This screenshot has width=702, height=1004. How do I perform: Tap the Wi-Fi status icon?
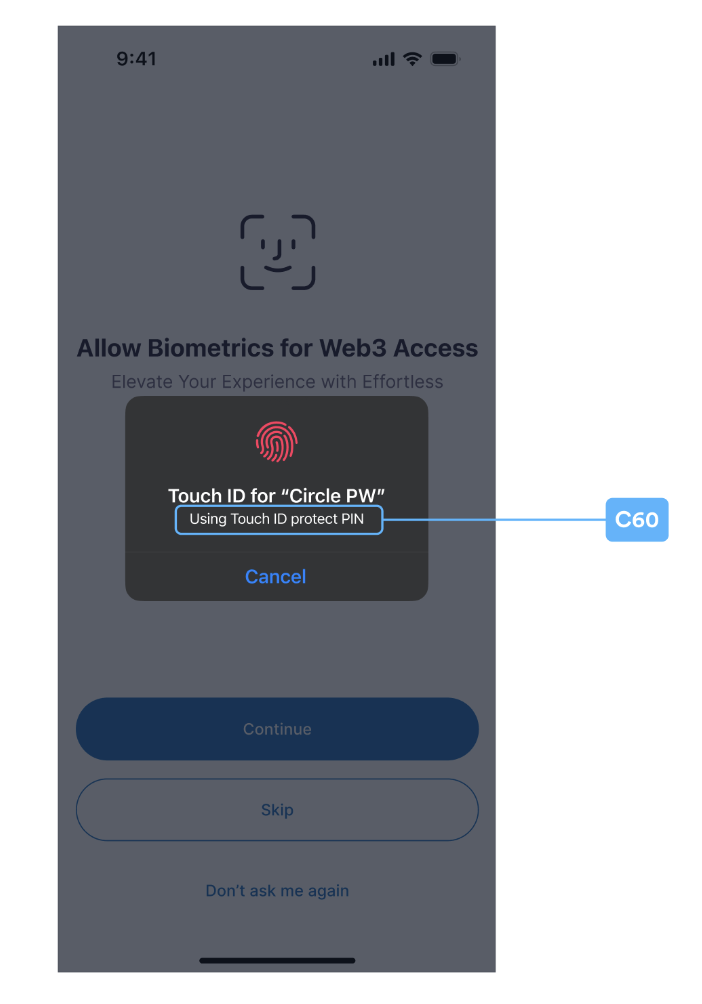tap(412, 59)
